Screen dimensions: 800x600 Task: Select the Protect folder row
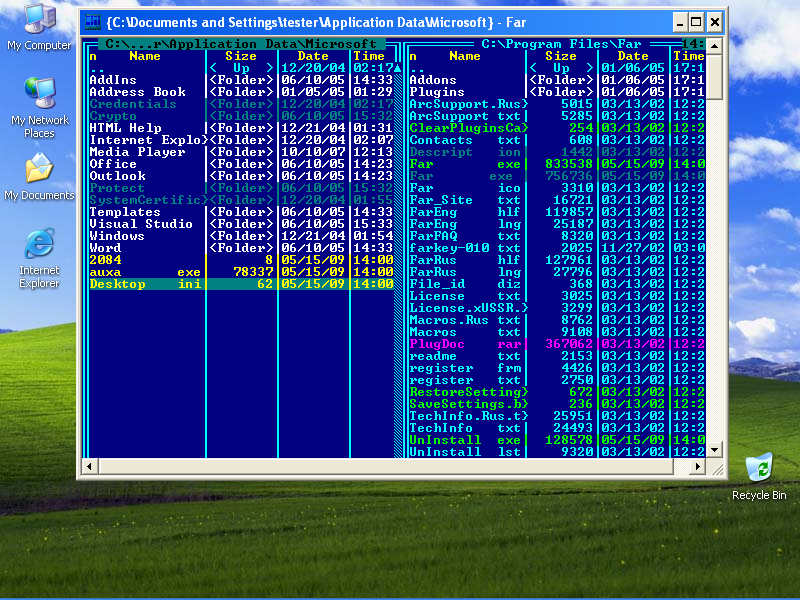pos(241,188)
